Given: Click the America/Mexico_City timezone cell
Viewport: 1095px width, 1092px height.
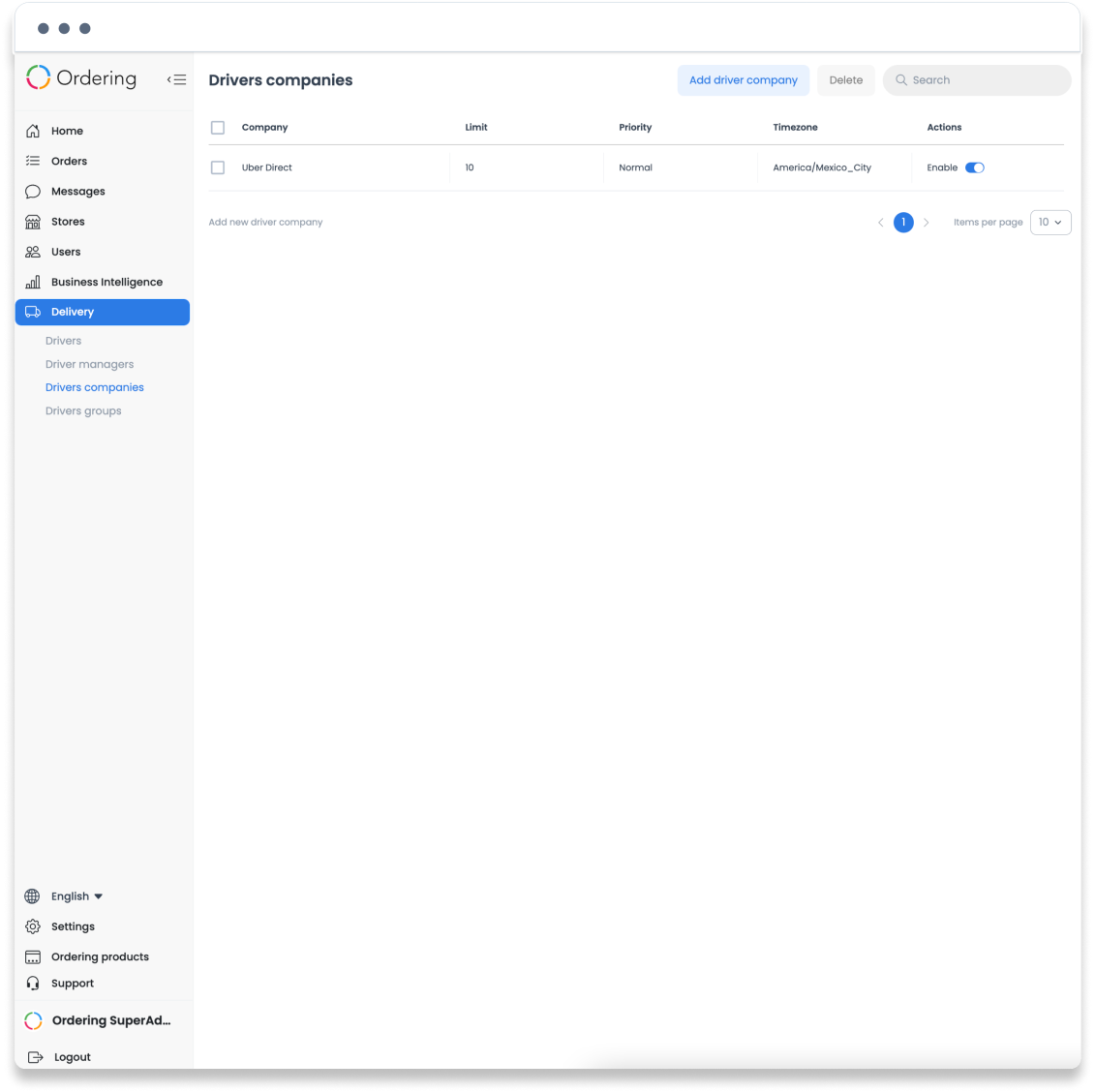Looking at the screenshot, I should click(822, 167).
